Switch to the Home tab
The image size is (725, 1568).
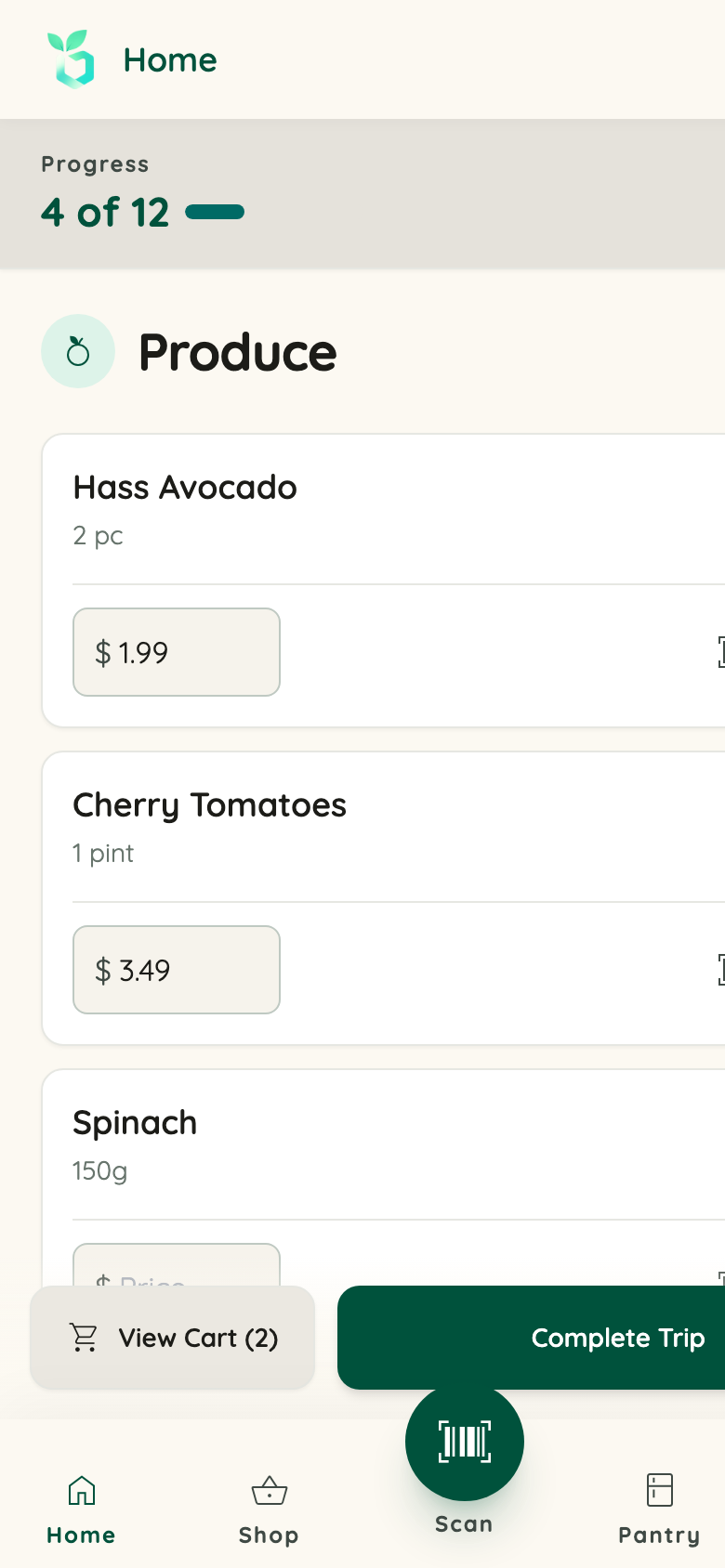pyautogui.click(x=82, y=1510)
